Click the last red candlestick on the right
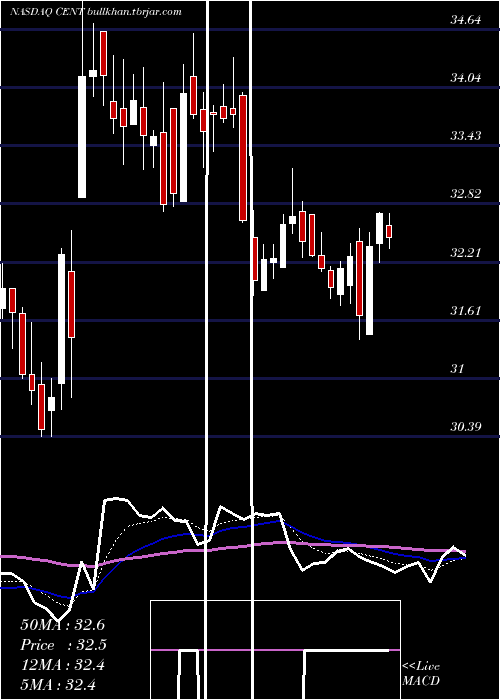 389,231
